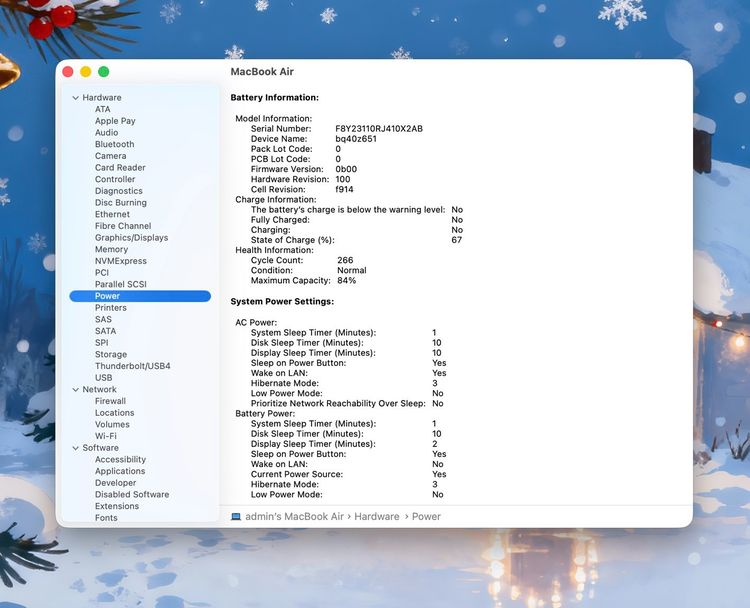Click State of Charge value 67
The height and width of the screenshot is (608, 750).
456,240
